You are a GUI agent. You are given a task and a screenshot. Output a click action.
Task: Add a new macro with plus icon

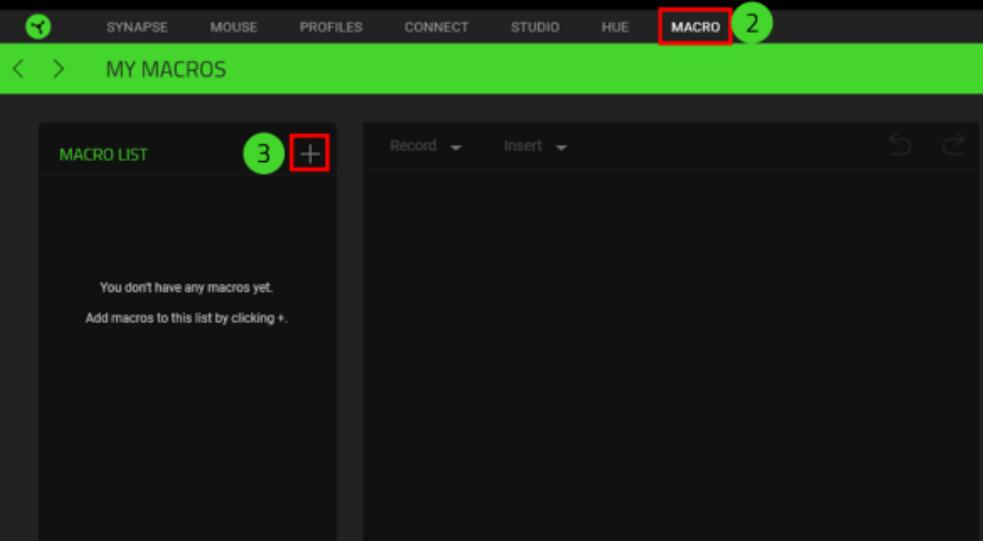click(310, 154)
